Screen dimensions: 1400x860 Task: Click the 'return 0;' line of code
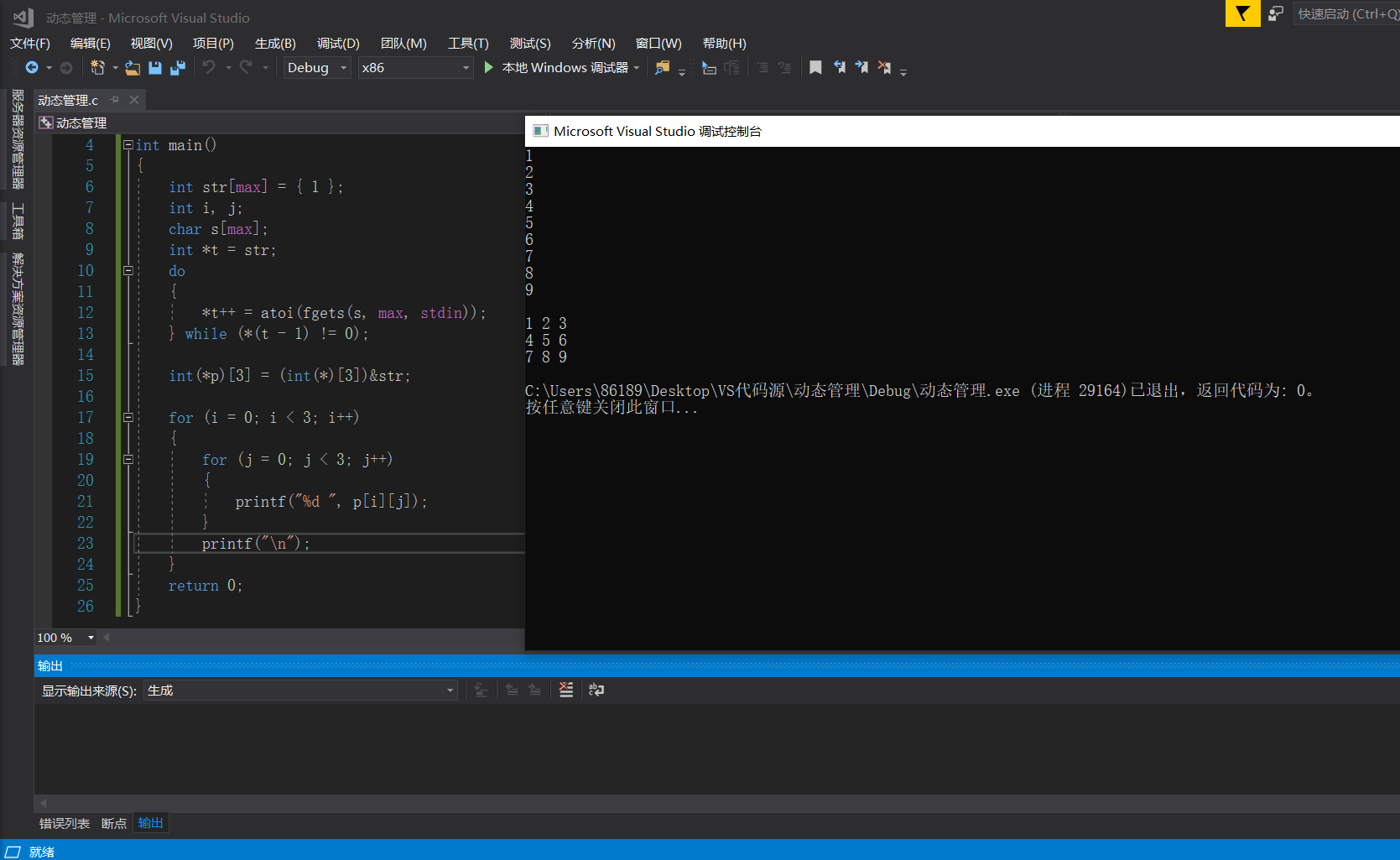(x=206, y=586)
